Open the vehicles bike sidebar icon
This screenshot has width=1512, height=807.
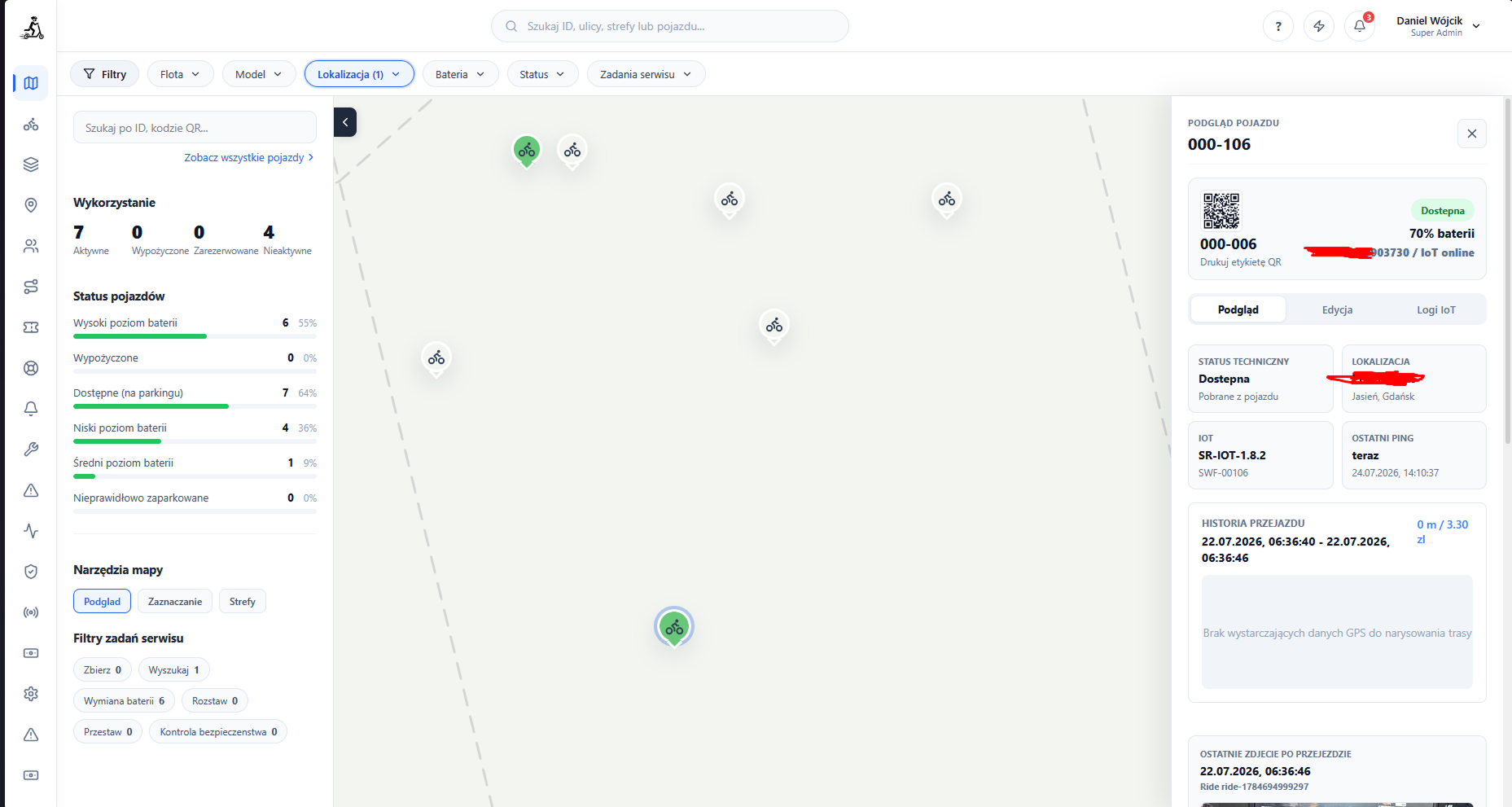coord(31,124)
